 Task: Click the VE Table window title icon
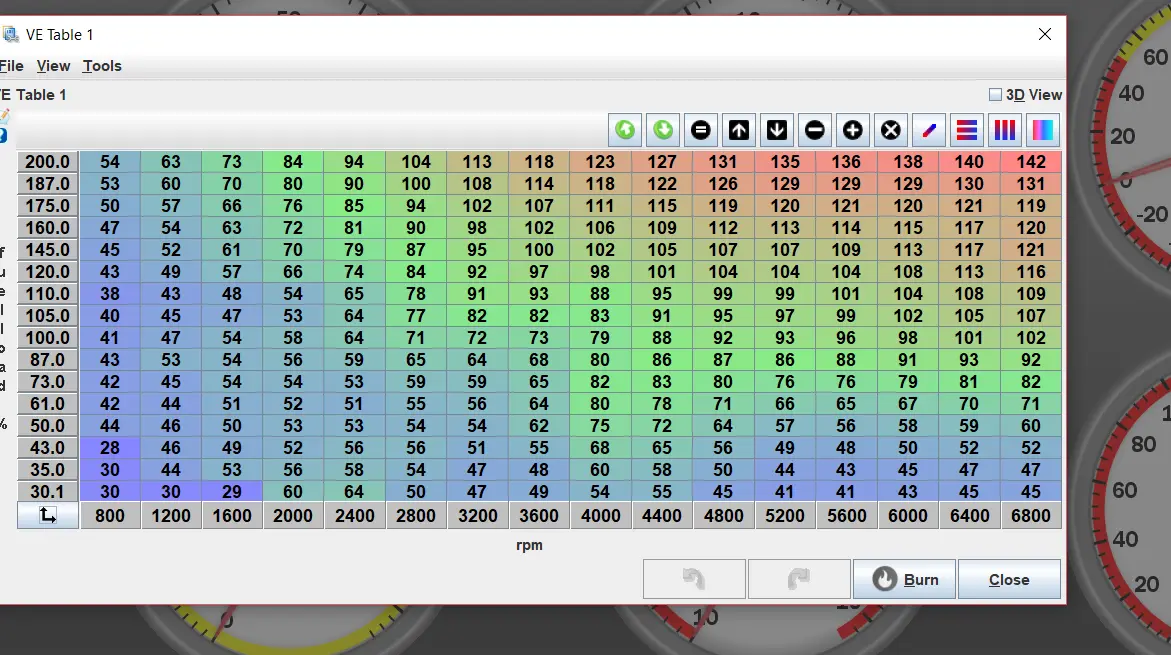click(10, 34)
